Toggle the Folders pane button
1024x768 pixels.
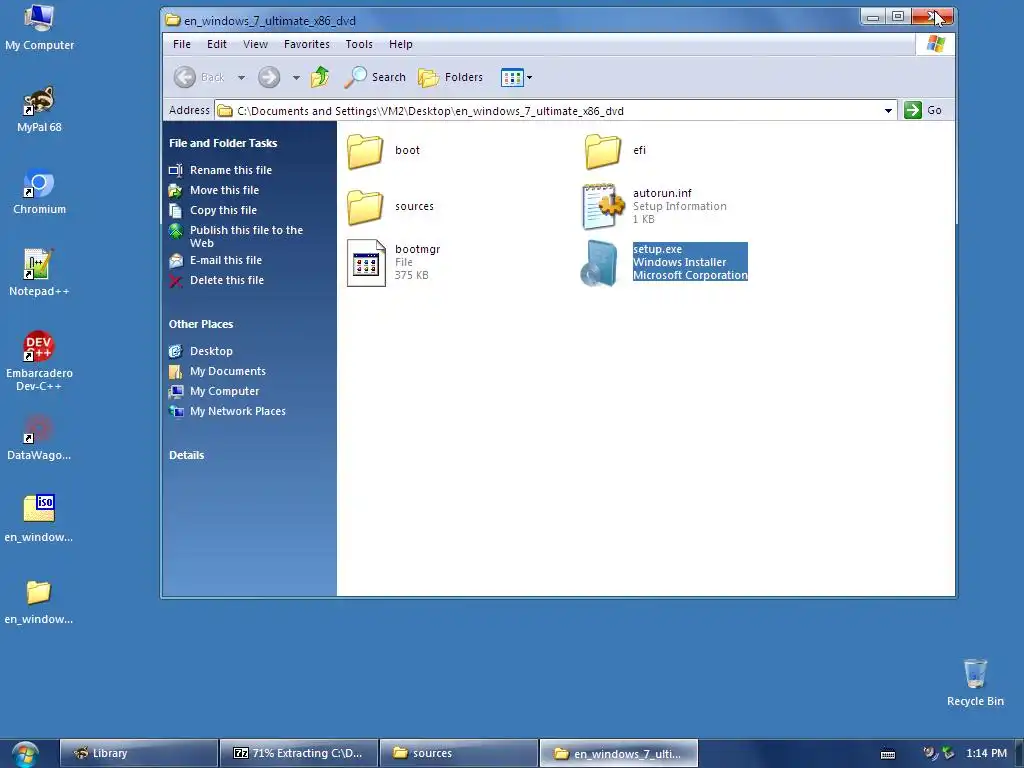[451, 77]
